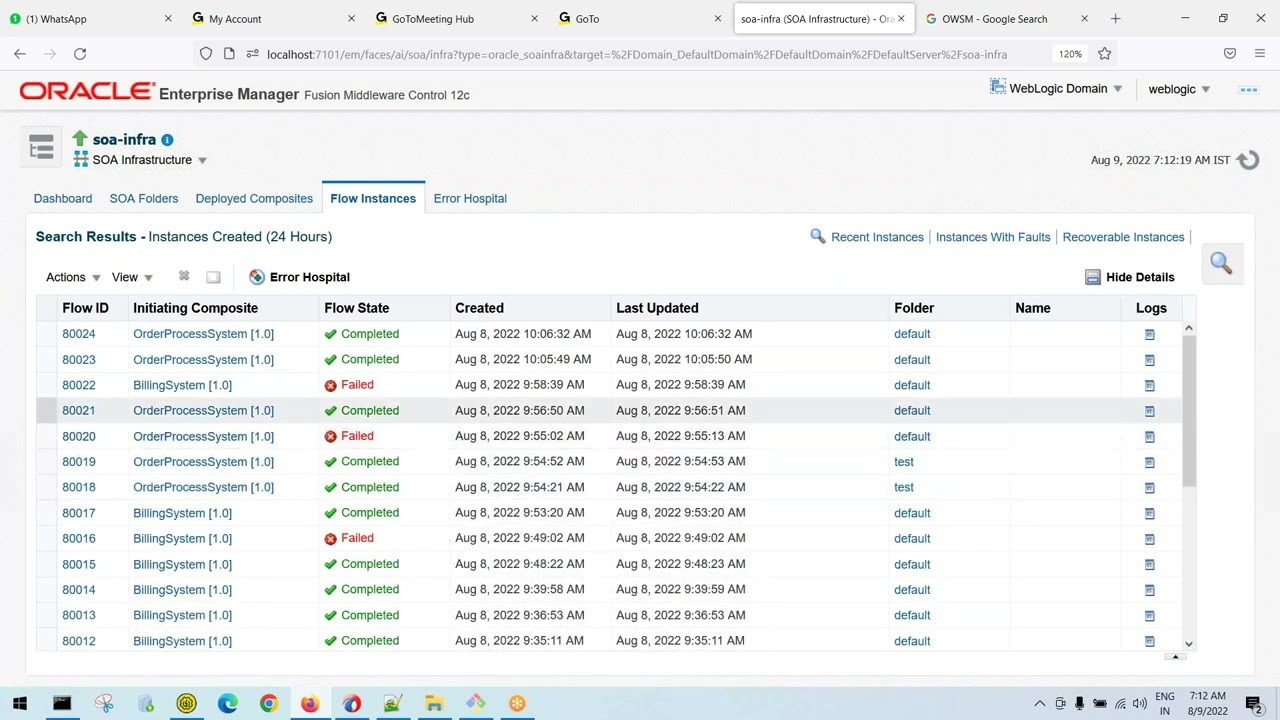The height and width of the screenshot is (720, 1280).
Task: Show hidden tray icons chevron
Action: [1039, 703]
